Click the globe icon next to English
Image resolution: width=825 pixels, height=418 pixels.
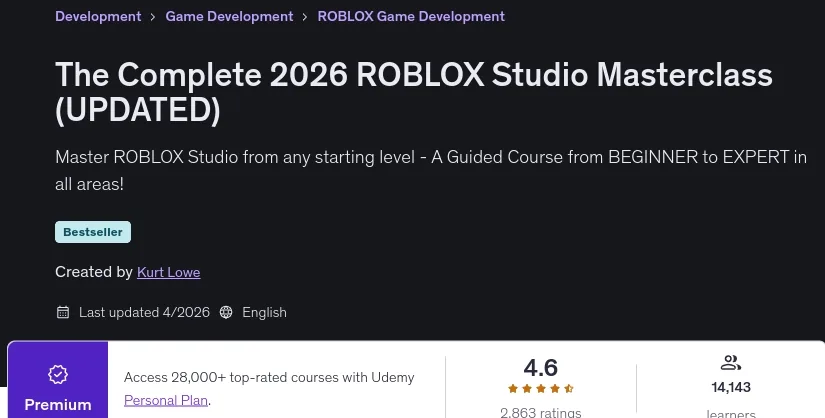(226, 312)
